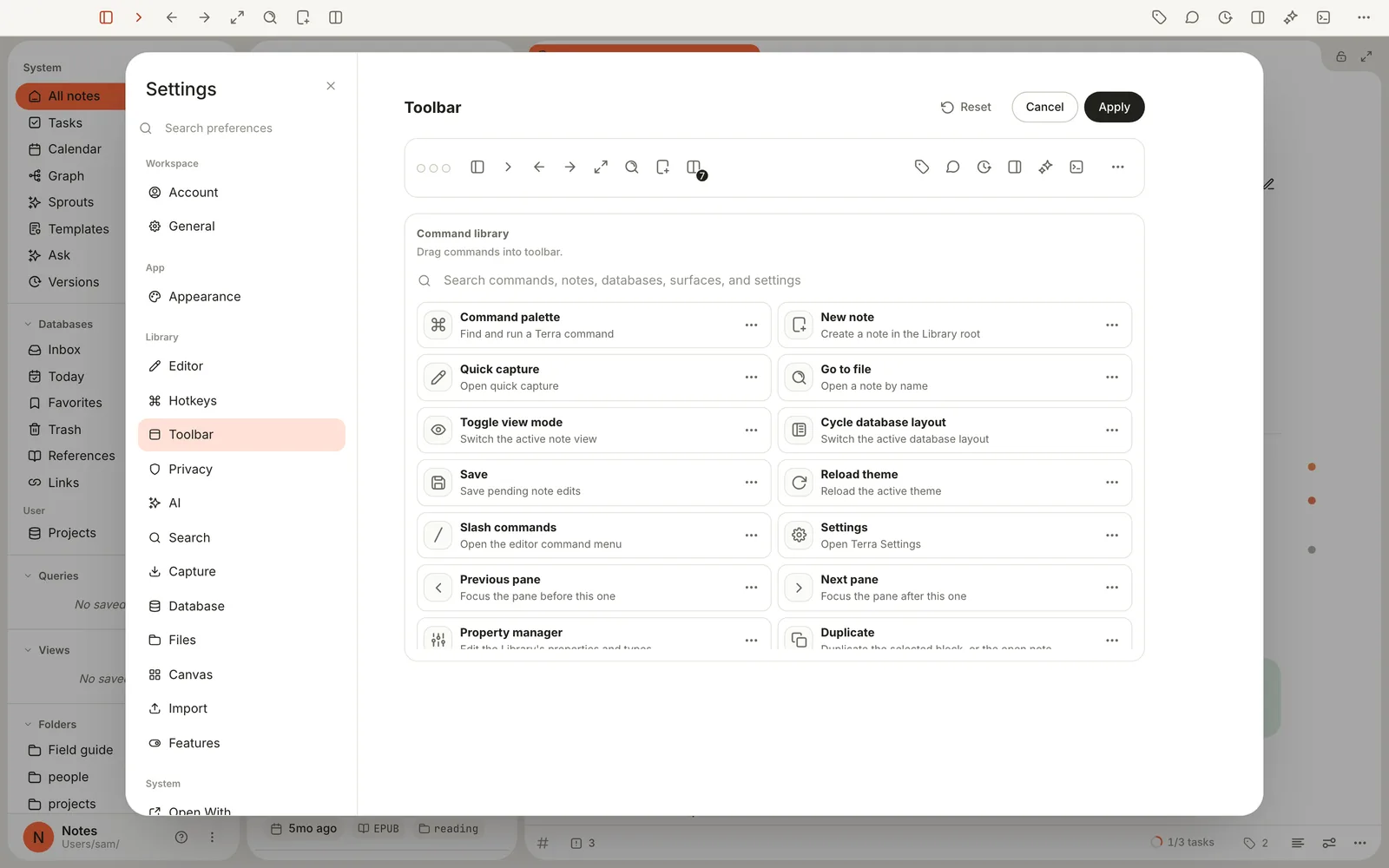Open overflow menu in the toolbar preview
1389x868 pixels.
[x=1118, y=167]
